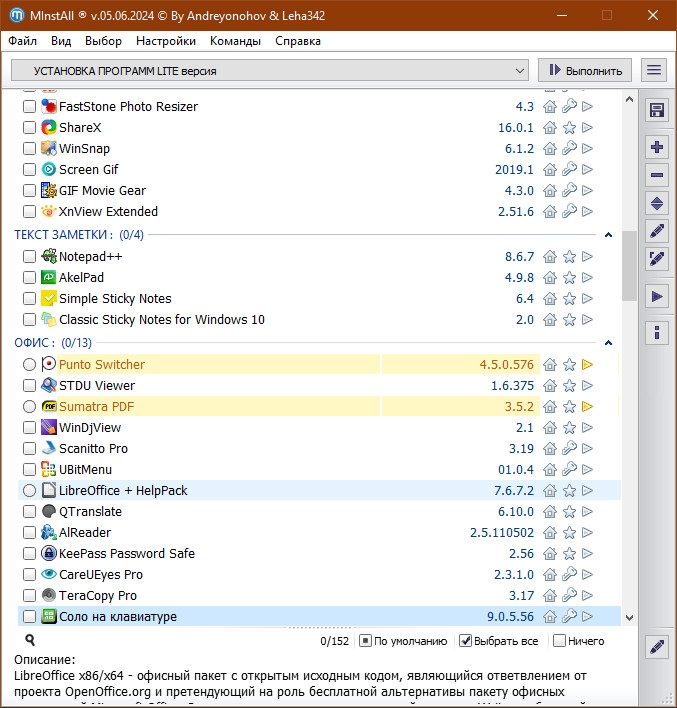Screen dimensions: 677x708
Task: Check the Notepad++ checkbox
Action: point(29,256)
